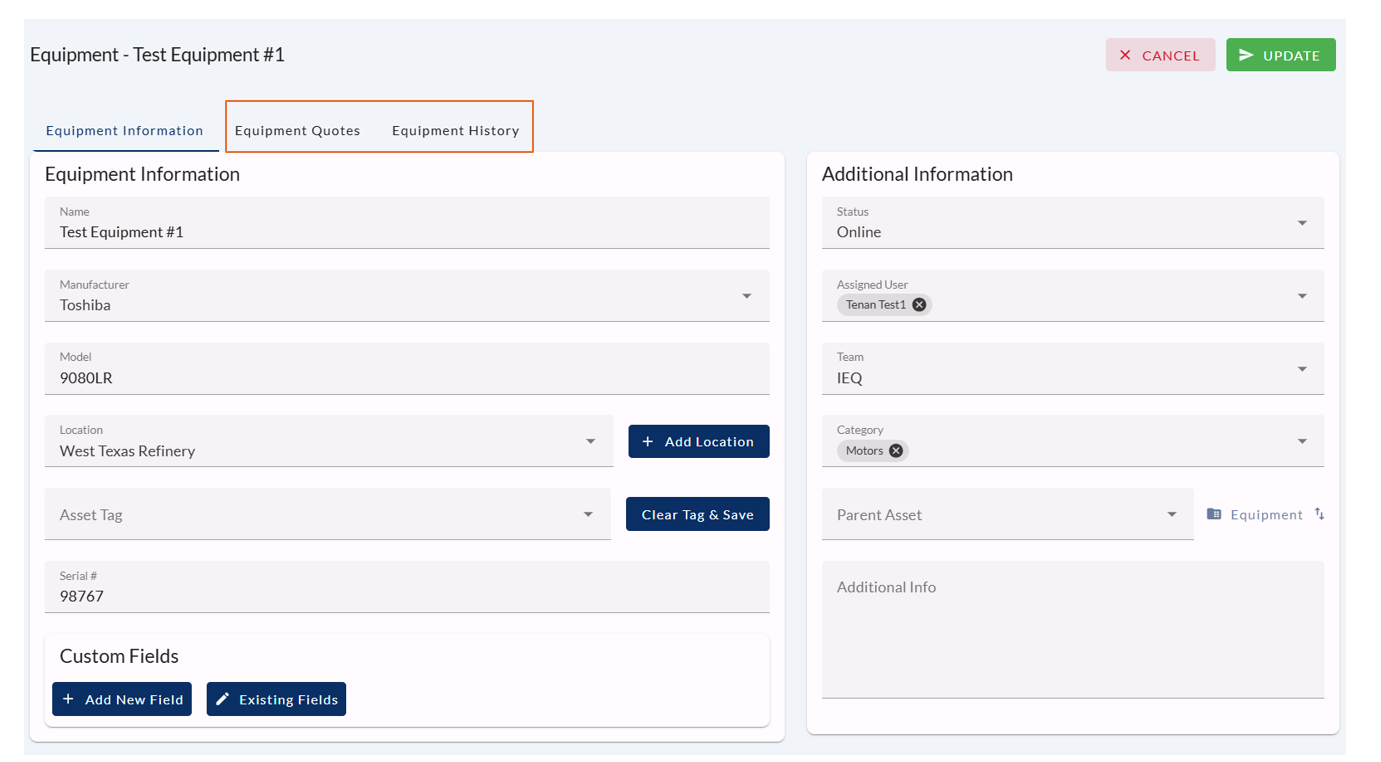
Task: Click the swap arrows icon beside Equipment
Action: [x=1320, y=514]
